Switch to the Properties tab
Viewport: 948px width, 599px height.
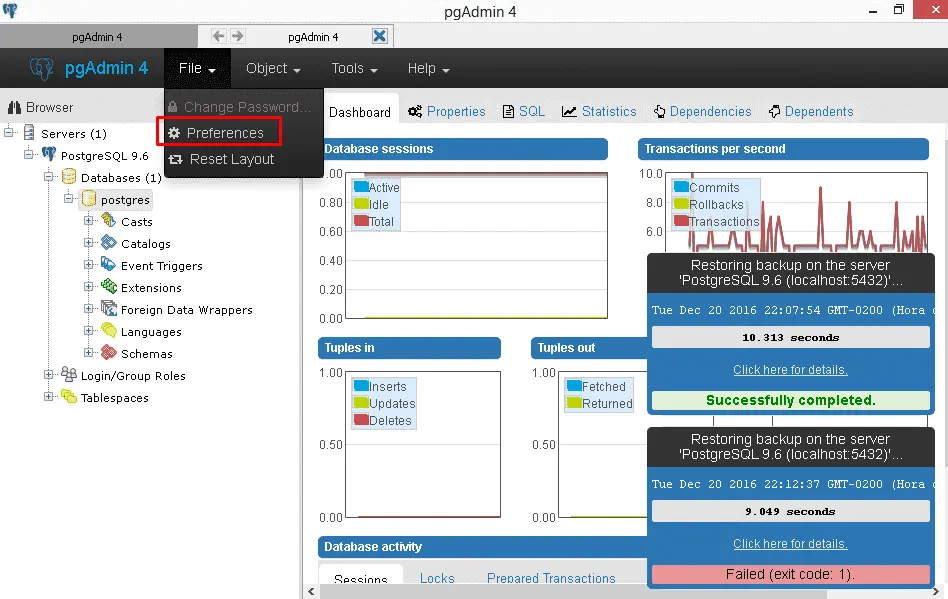pos(447,112)
